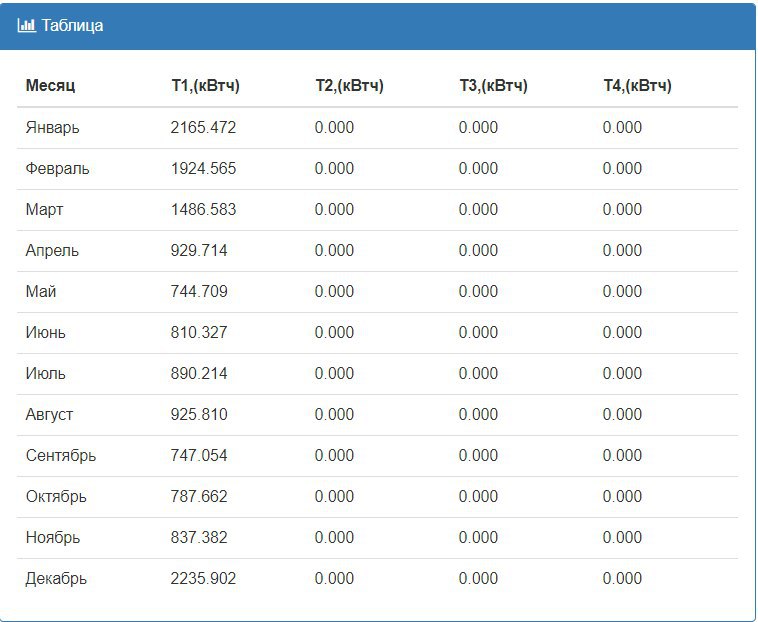The height and width of the screenshot is (622, 758).
Task: Select the value 890.214 for Июль
Action: (199, 374)
